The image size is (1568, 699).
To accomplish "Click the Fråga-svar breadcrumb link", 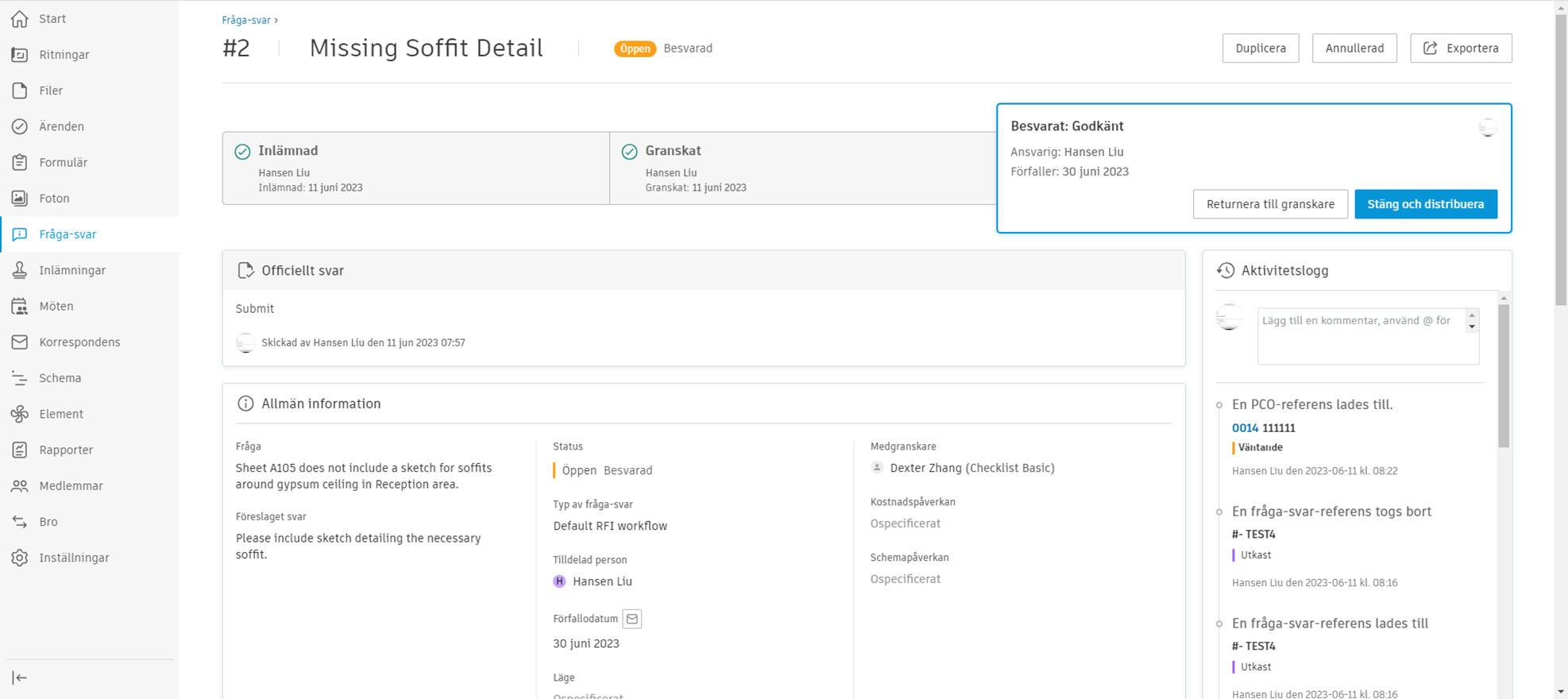I will [x=246, y=20].
